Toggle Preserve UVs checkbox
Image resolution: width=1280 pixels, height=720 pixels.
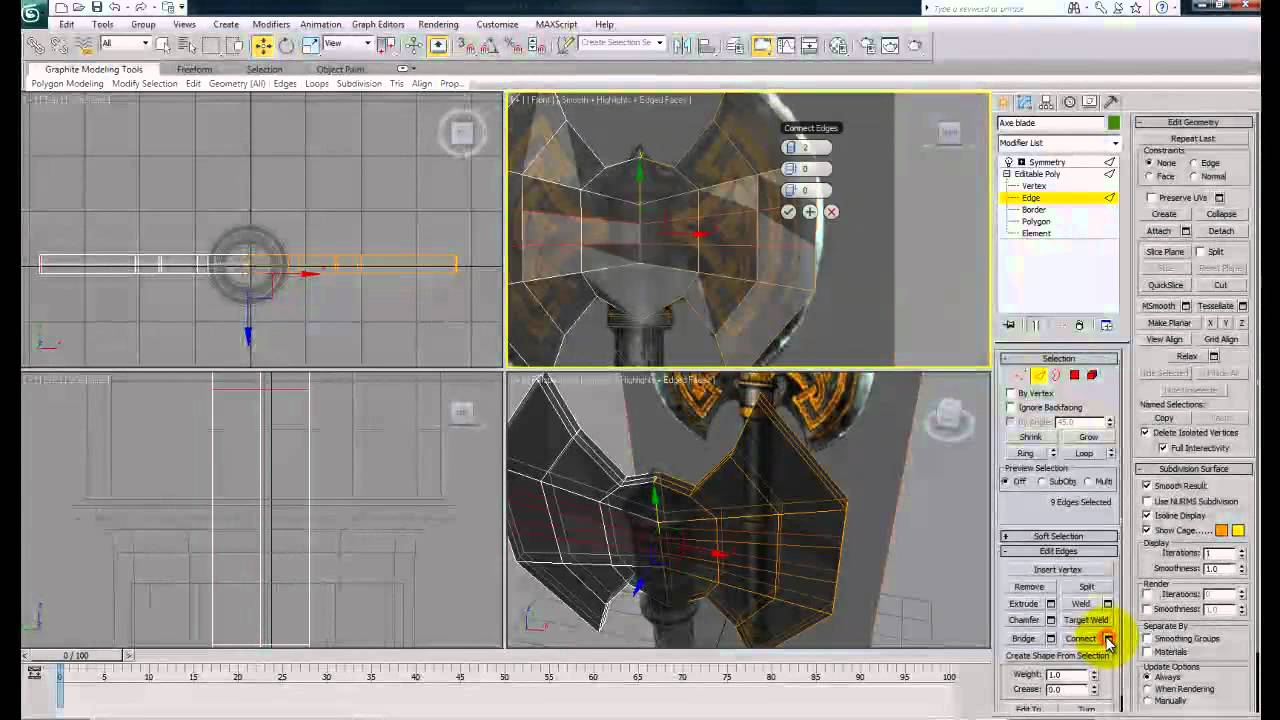[1152, 198]
